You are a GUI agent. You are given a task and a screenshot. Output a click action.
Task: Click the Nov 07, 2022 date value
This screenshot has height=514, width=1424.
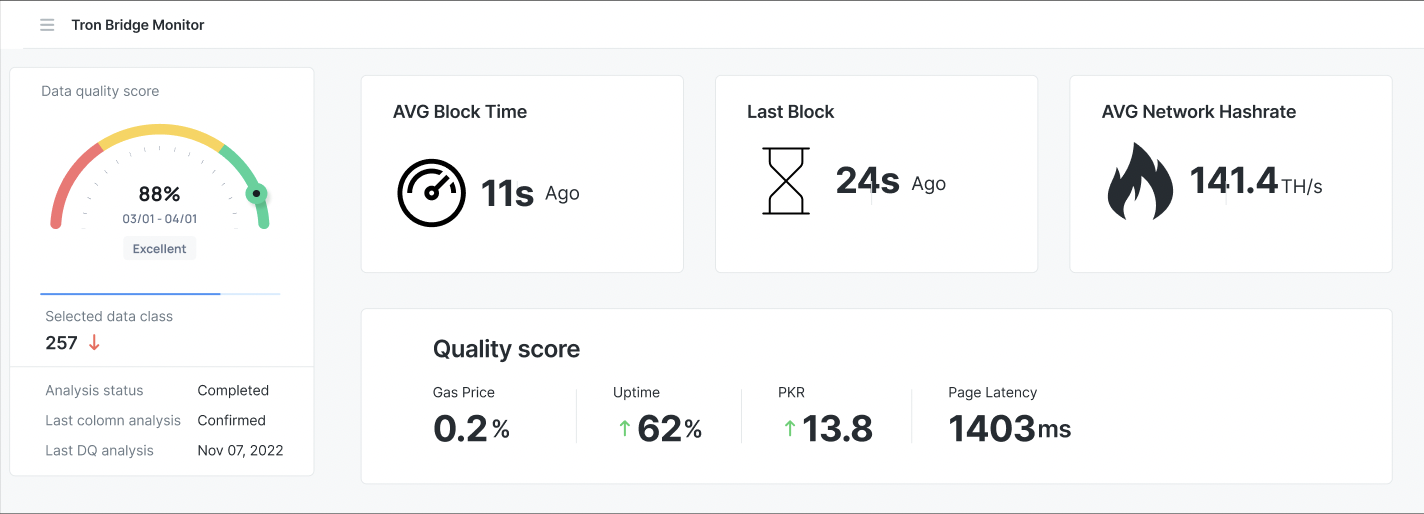[x=241, y=451]
